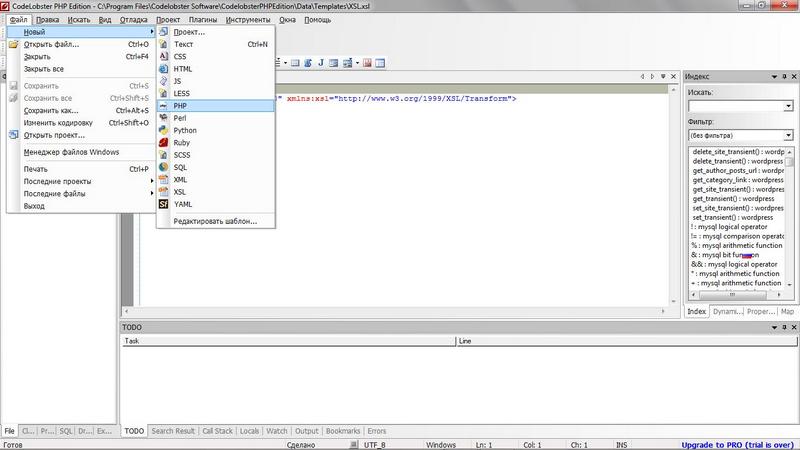Screen dimensions: 800x450
Task: Open the Помощь menu
Action: (317, 20)
